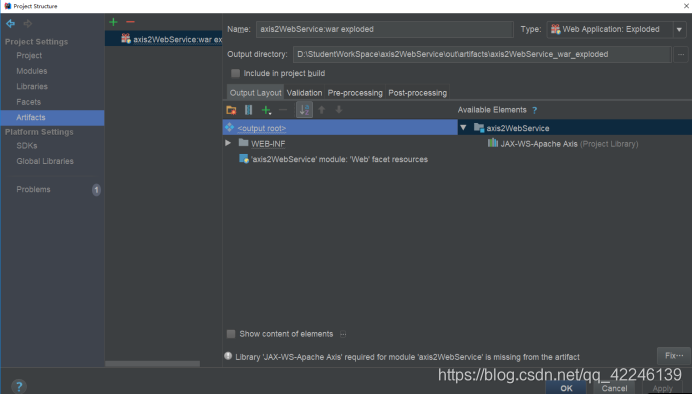This screenshot has width=692, height=394.
Task: Remove element from output layout toolbar
Action: point(283,110)
